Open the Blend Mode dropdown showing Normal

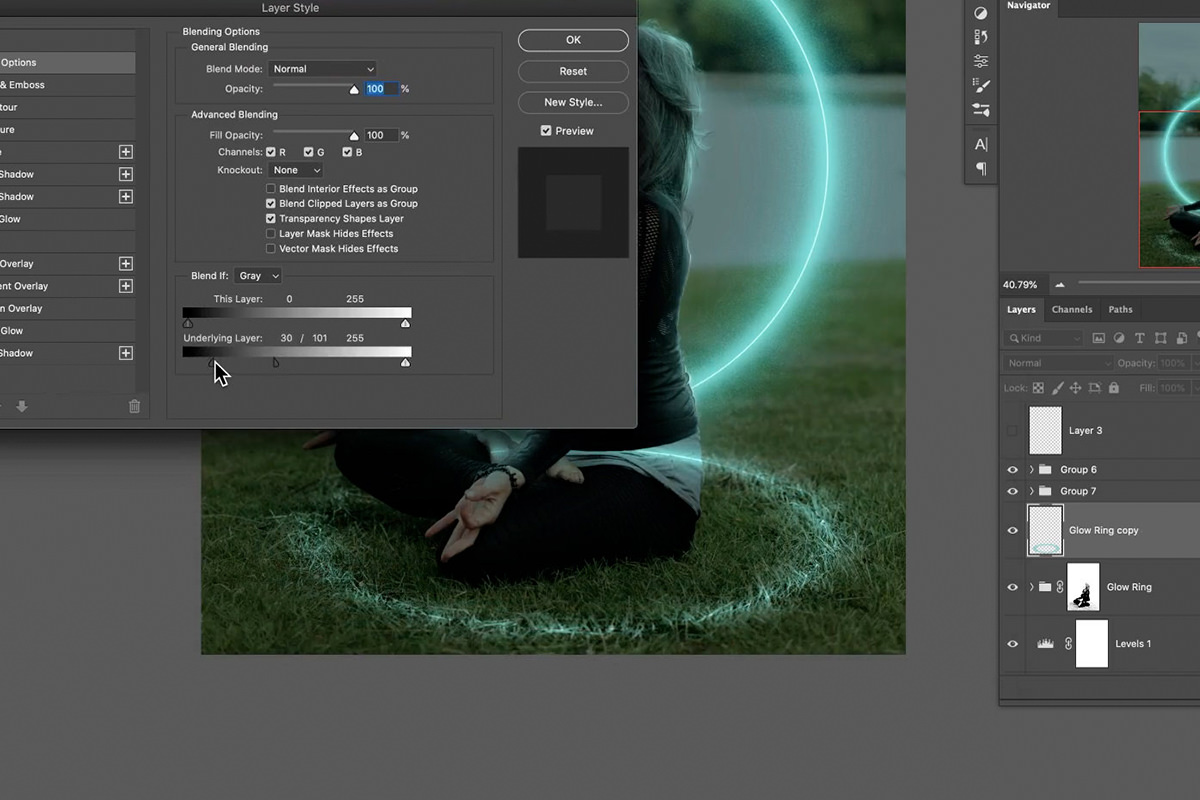(322, 68)
